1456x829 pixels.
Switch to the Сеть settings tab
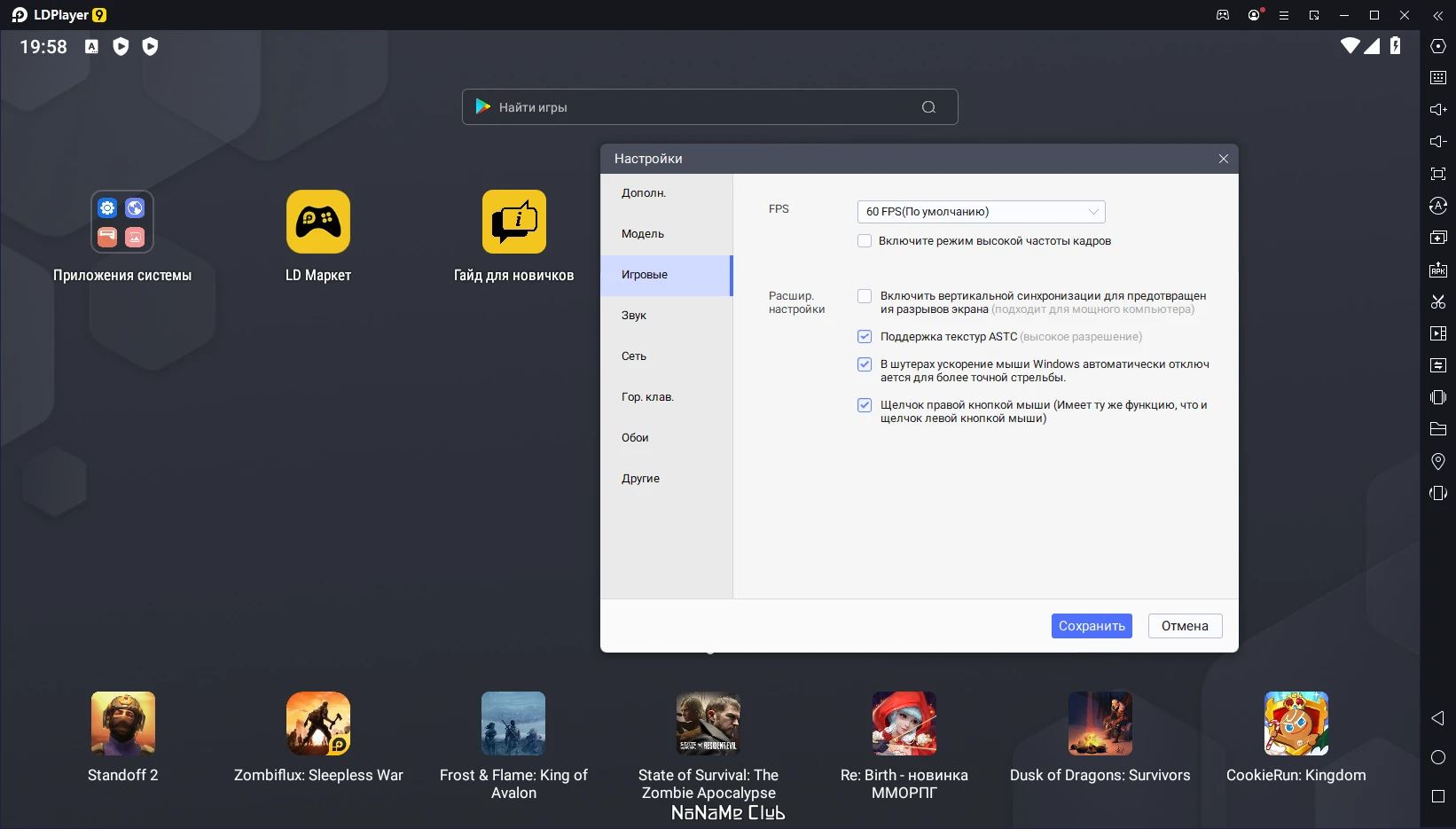click(x=667, y=356)
